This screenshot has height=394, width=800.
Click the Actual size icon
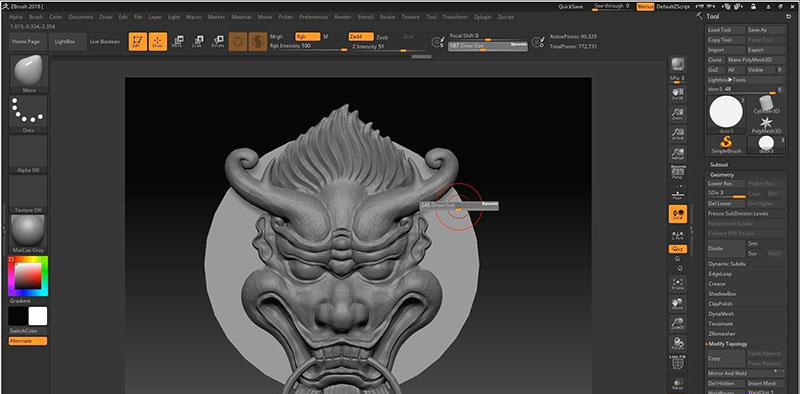coord(678,134)
